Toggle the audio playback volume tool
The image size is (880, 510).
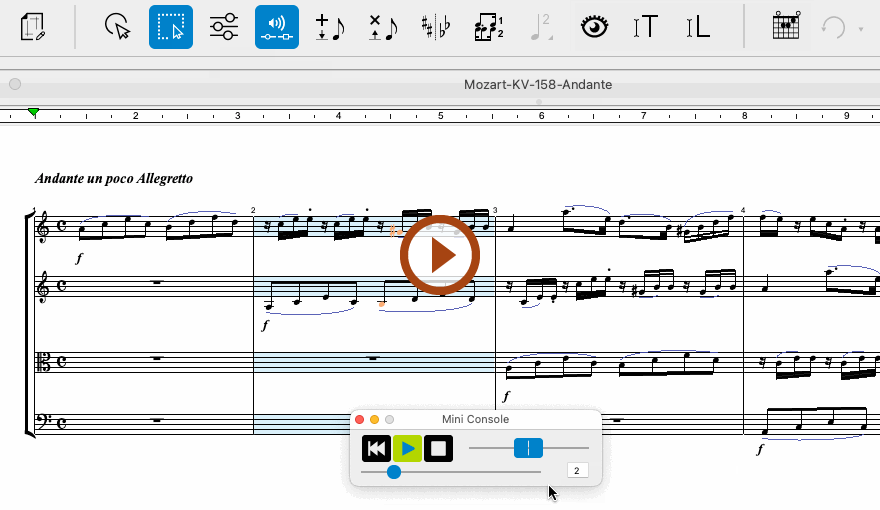(277, 27)
